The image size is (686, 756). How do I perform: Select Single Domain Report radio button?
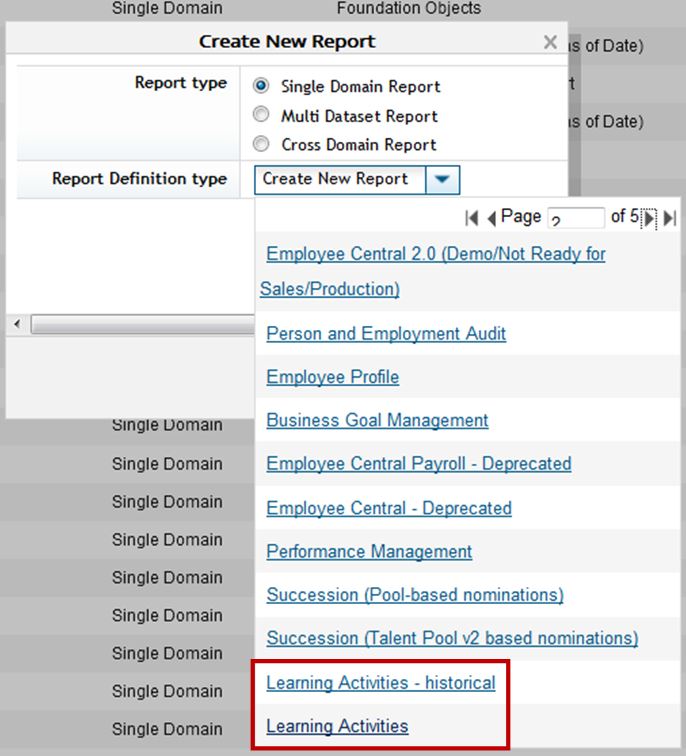[x=261, y=86]
